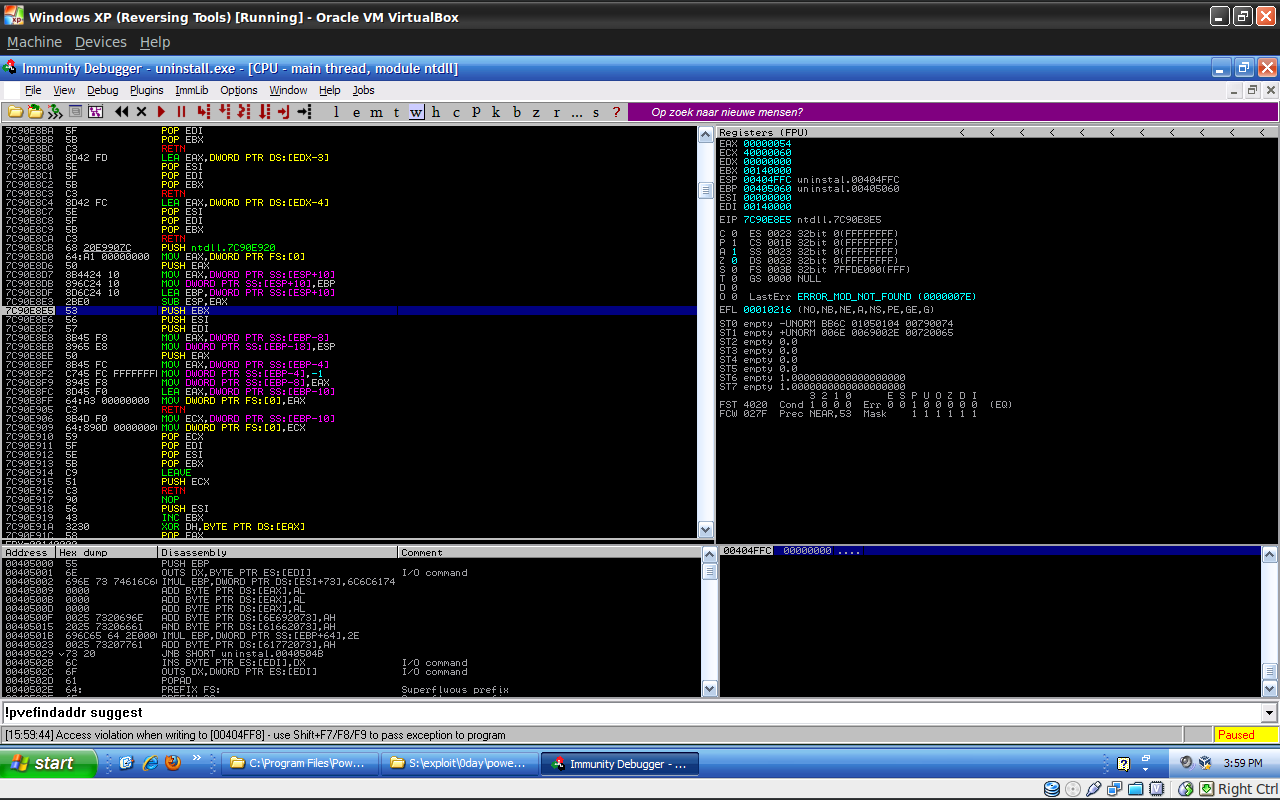The image size is (1280, 800).
Task: Select the stack row 00404FFC
Action: tap(990, 551)
